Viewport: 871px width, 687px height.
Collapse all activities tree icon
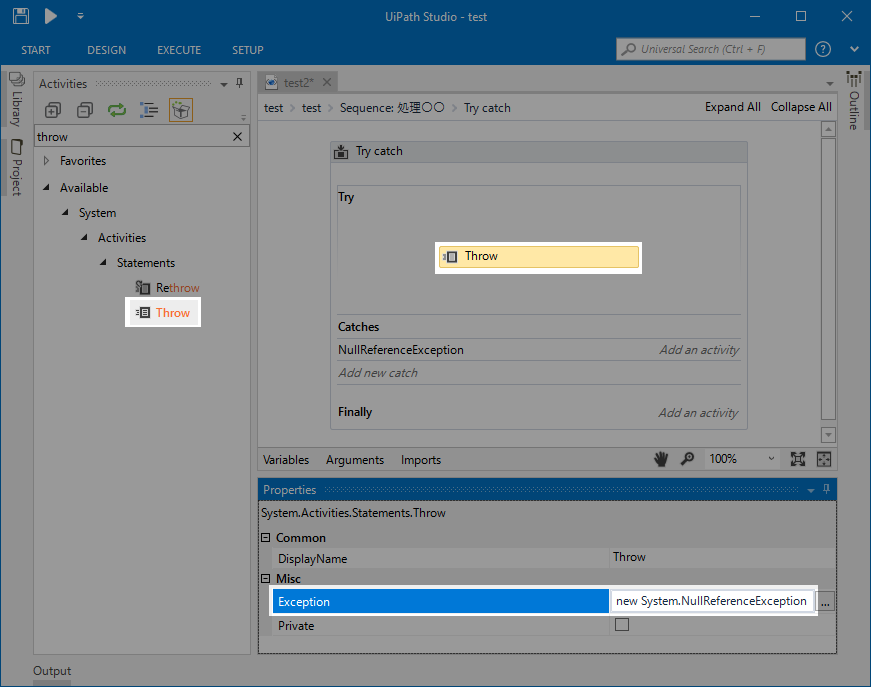pos(85,110)
